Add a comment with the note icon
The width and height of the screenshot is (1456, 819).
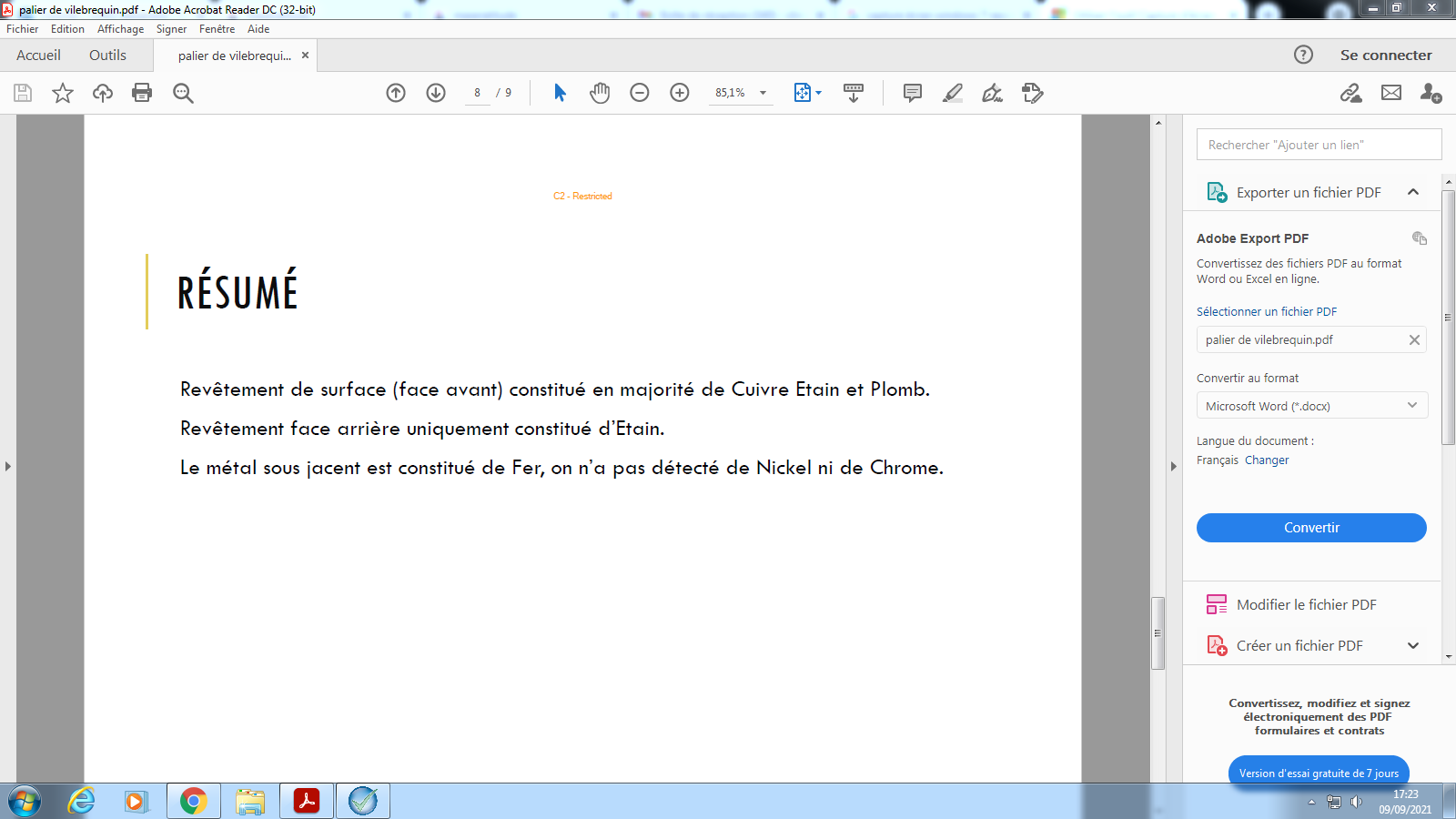click(912, 93)
